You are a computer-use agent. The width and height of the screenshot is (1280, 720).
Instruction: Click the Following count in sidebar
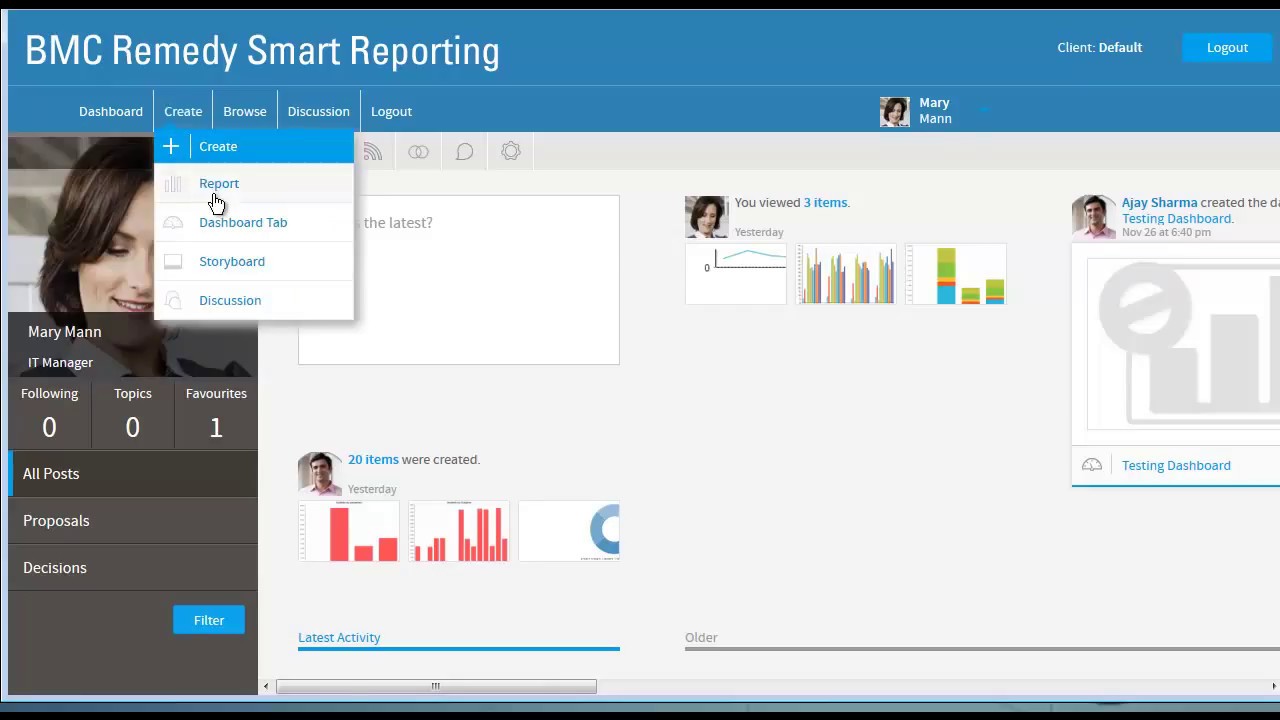tap(49, 428)
